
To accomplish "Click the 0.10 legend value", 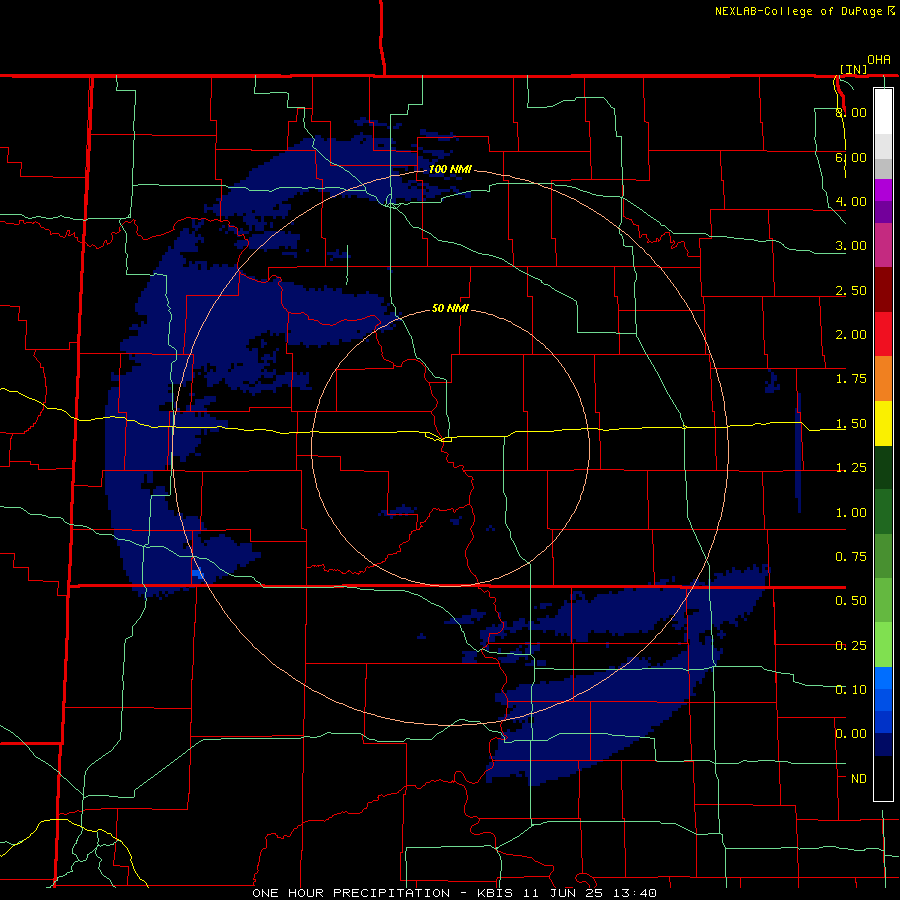I will pos(851,690).
